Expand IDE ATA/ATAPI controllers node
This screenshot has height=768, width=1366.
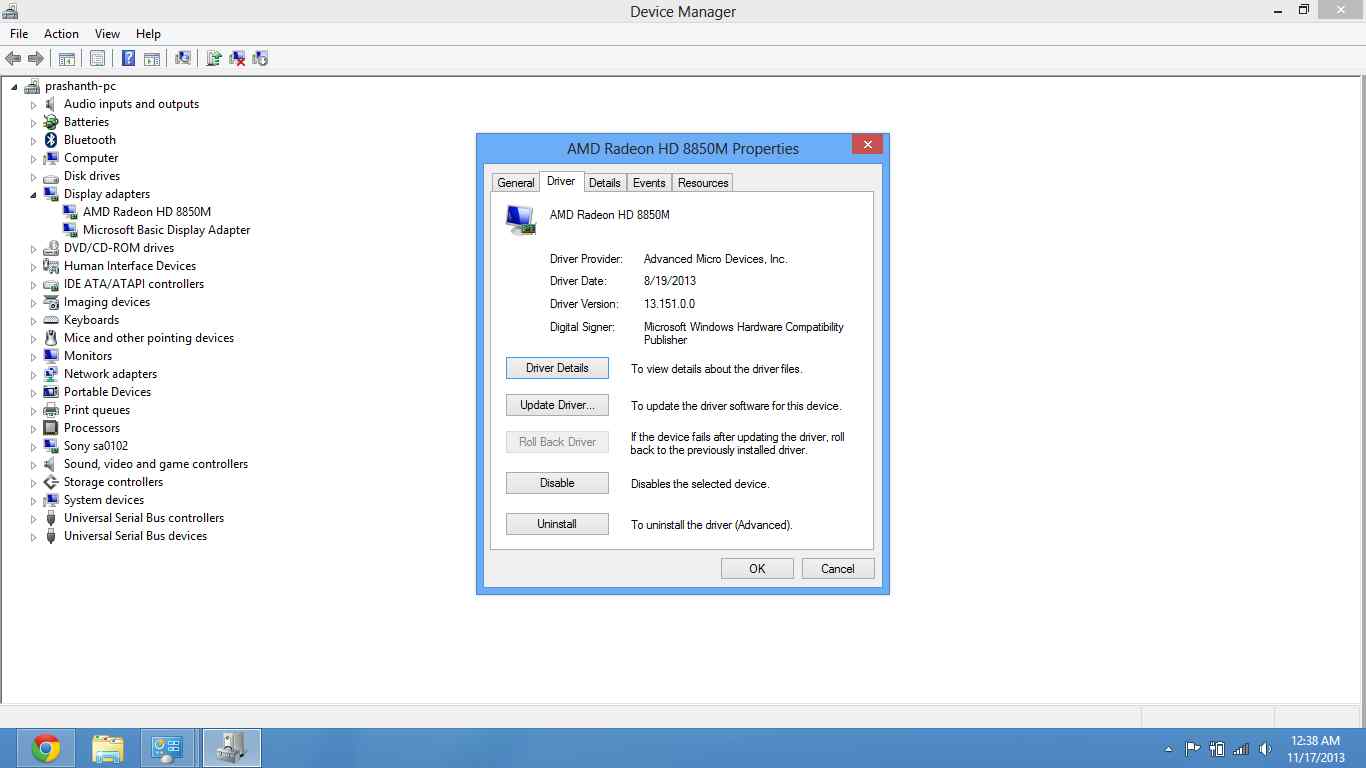click(33, 285)
